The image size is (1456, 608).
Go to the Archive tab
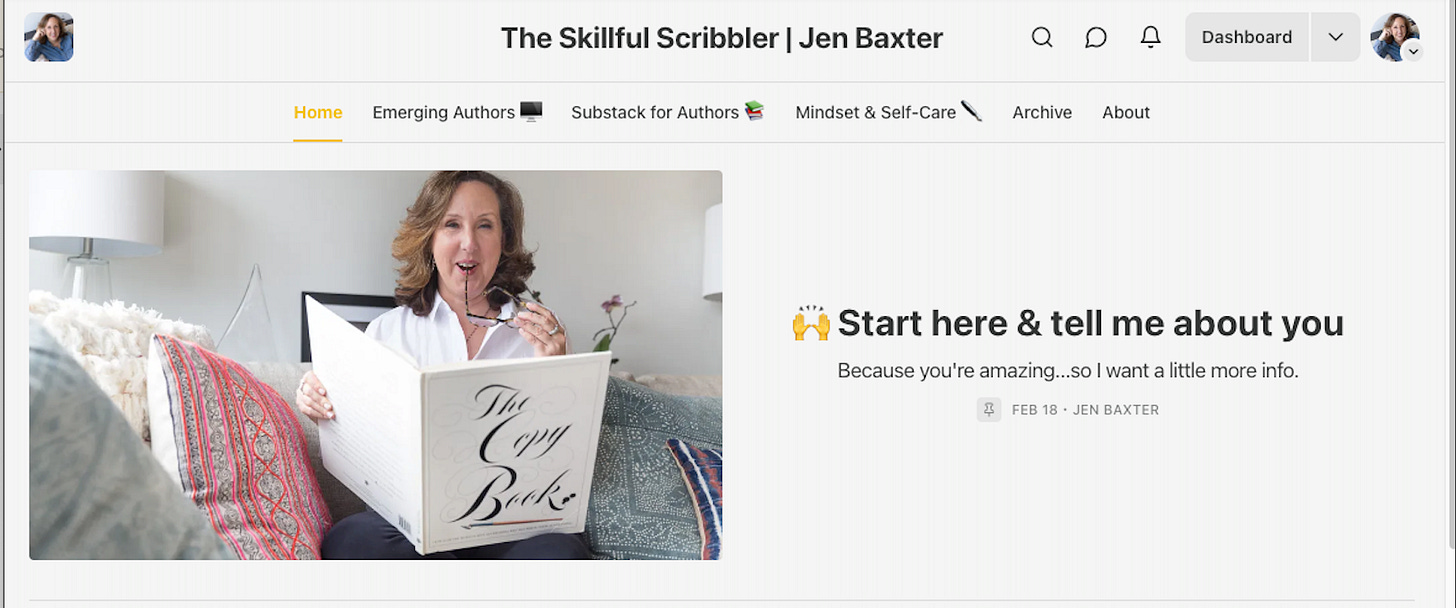(x=1042, y=112)
